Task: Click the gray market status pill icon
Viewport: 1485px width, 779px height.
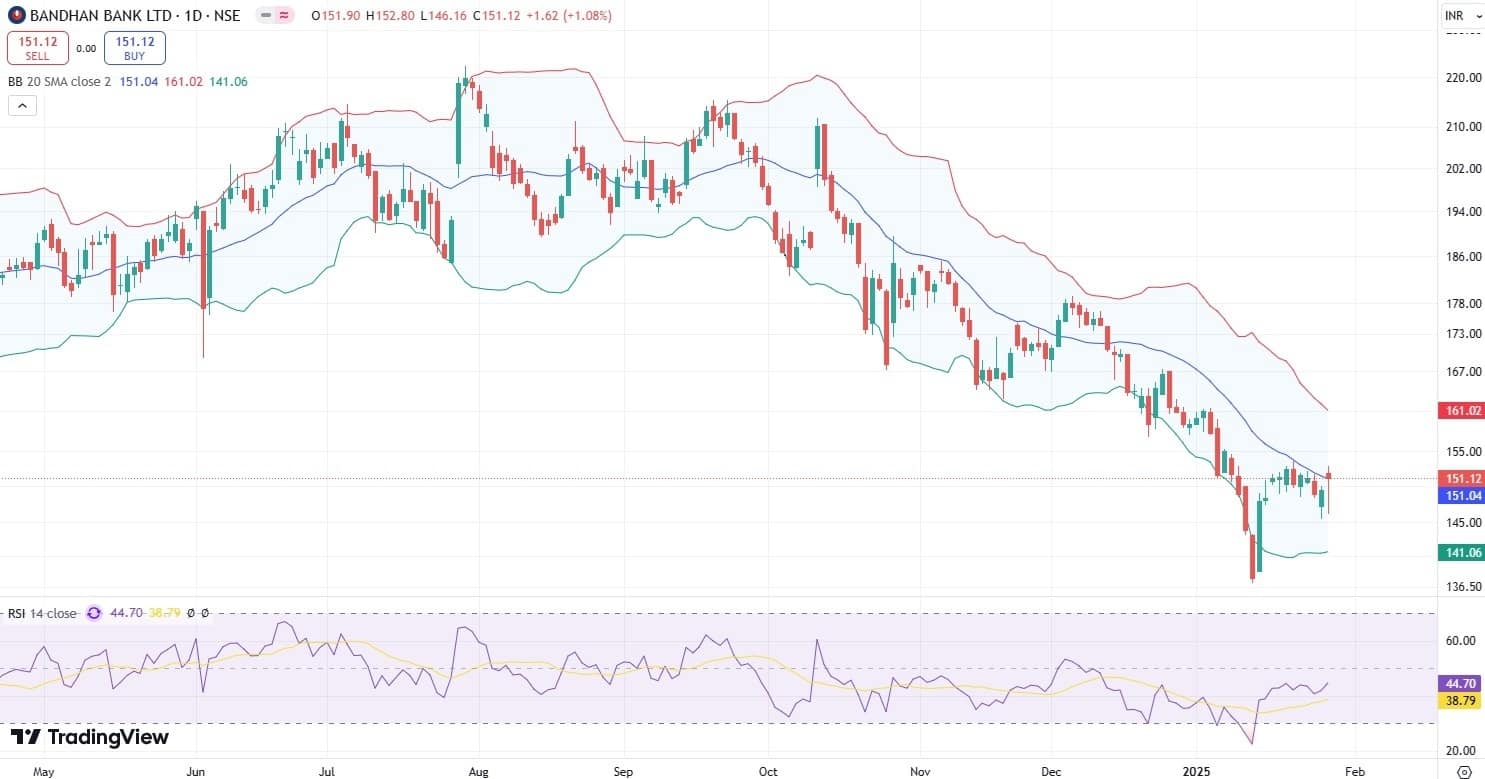Action: coord(264,16)
